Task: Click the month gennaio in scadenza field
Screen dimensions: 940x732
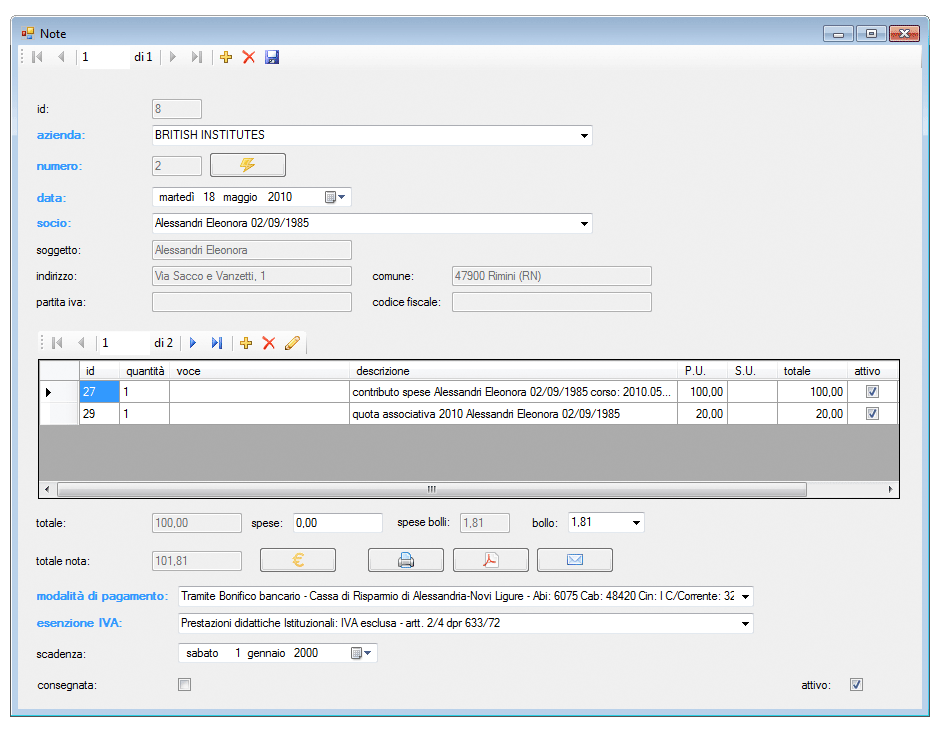Action: click(266, 653)
